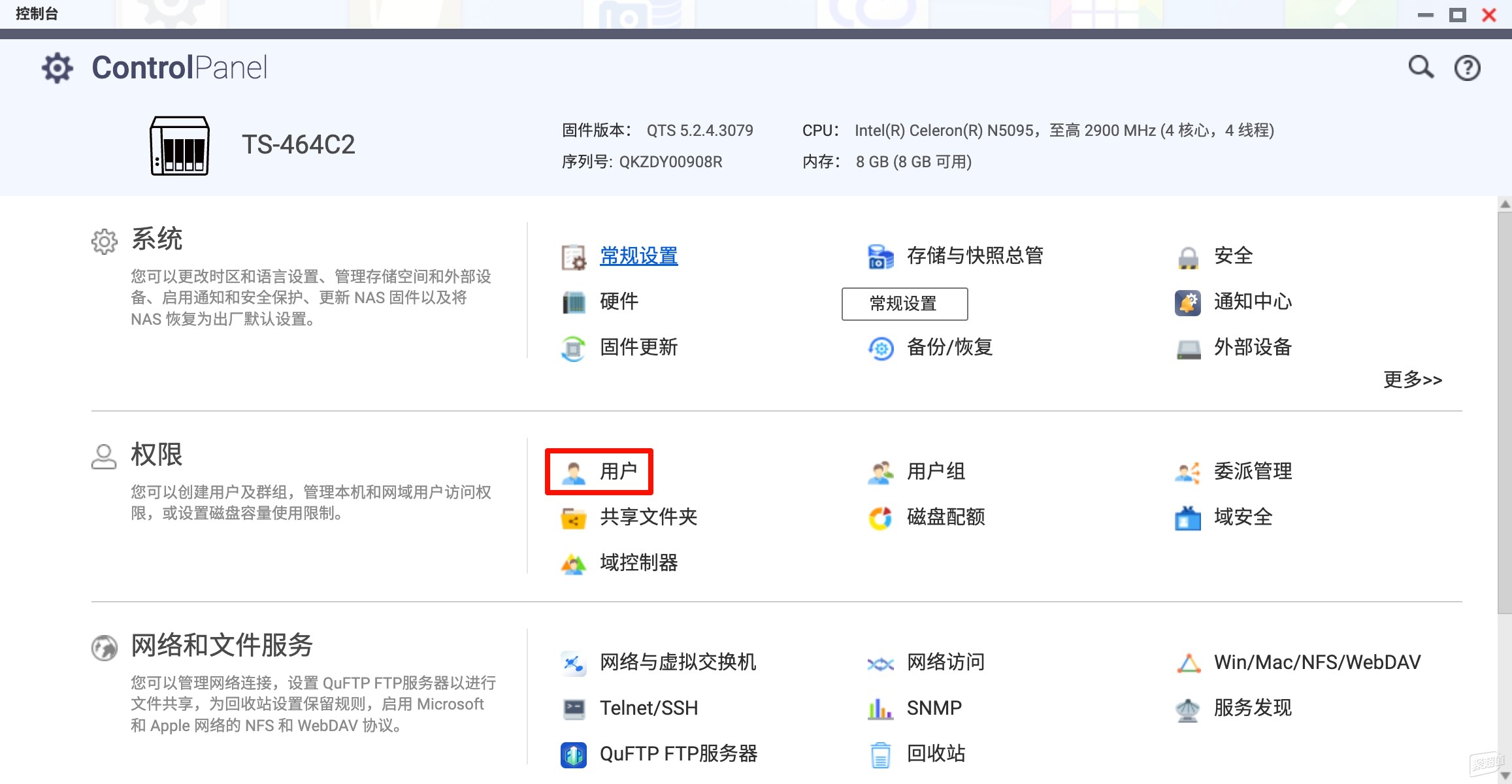Open 存储与快照总管 icon
Screen dimensions: 1512x784
coord(880,257)
